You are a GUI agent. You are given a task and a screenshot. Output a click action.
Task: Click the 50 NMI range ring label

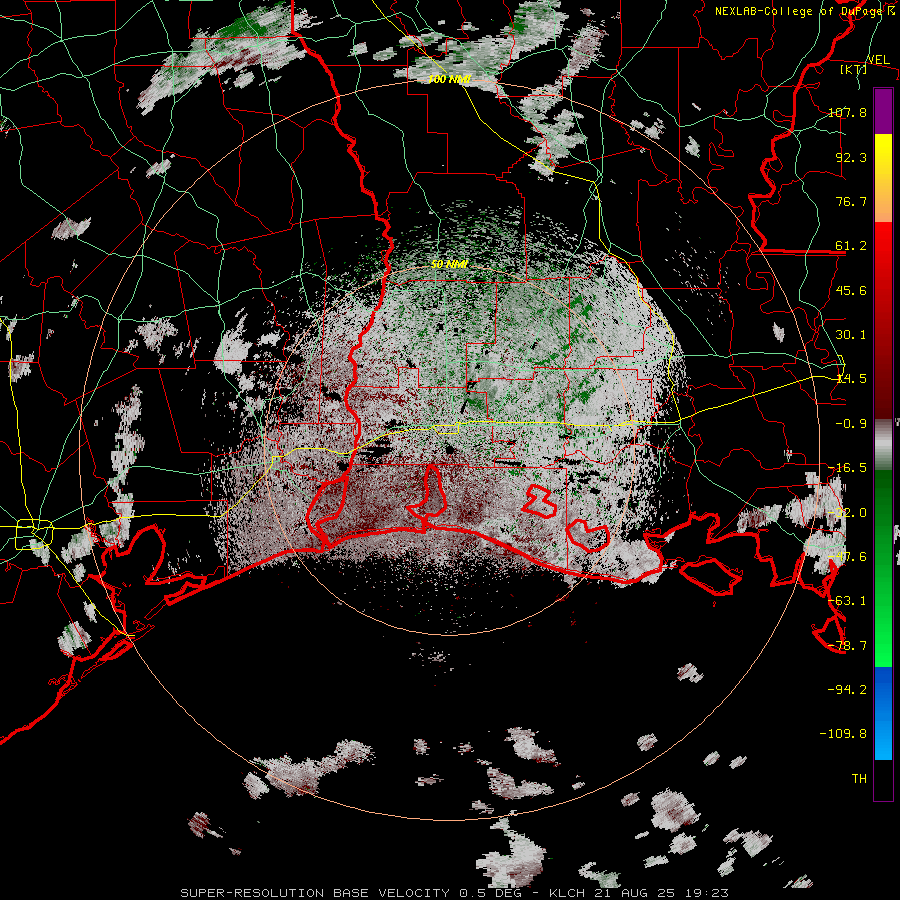449,264
